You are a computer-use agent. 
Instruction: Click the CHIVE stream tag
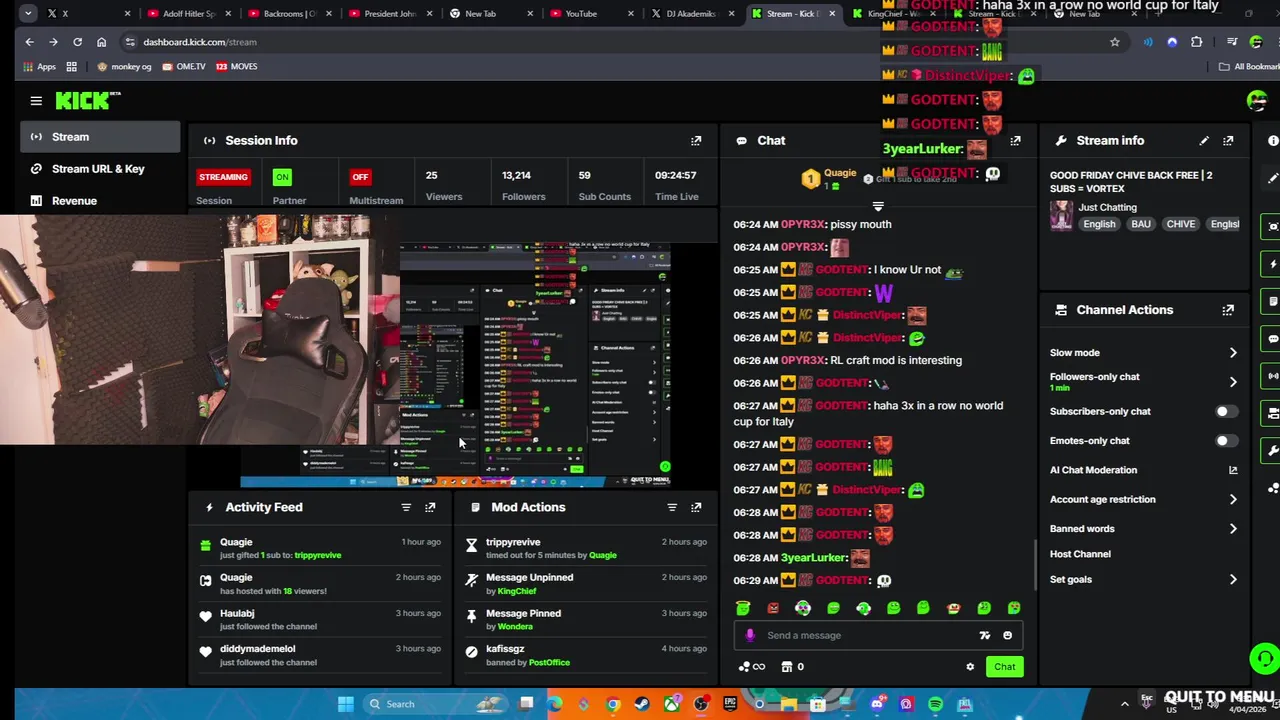click(1180, 224)
